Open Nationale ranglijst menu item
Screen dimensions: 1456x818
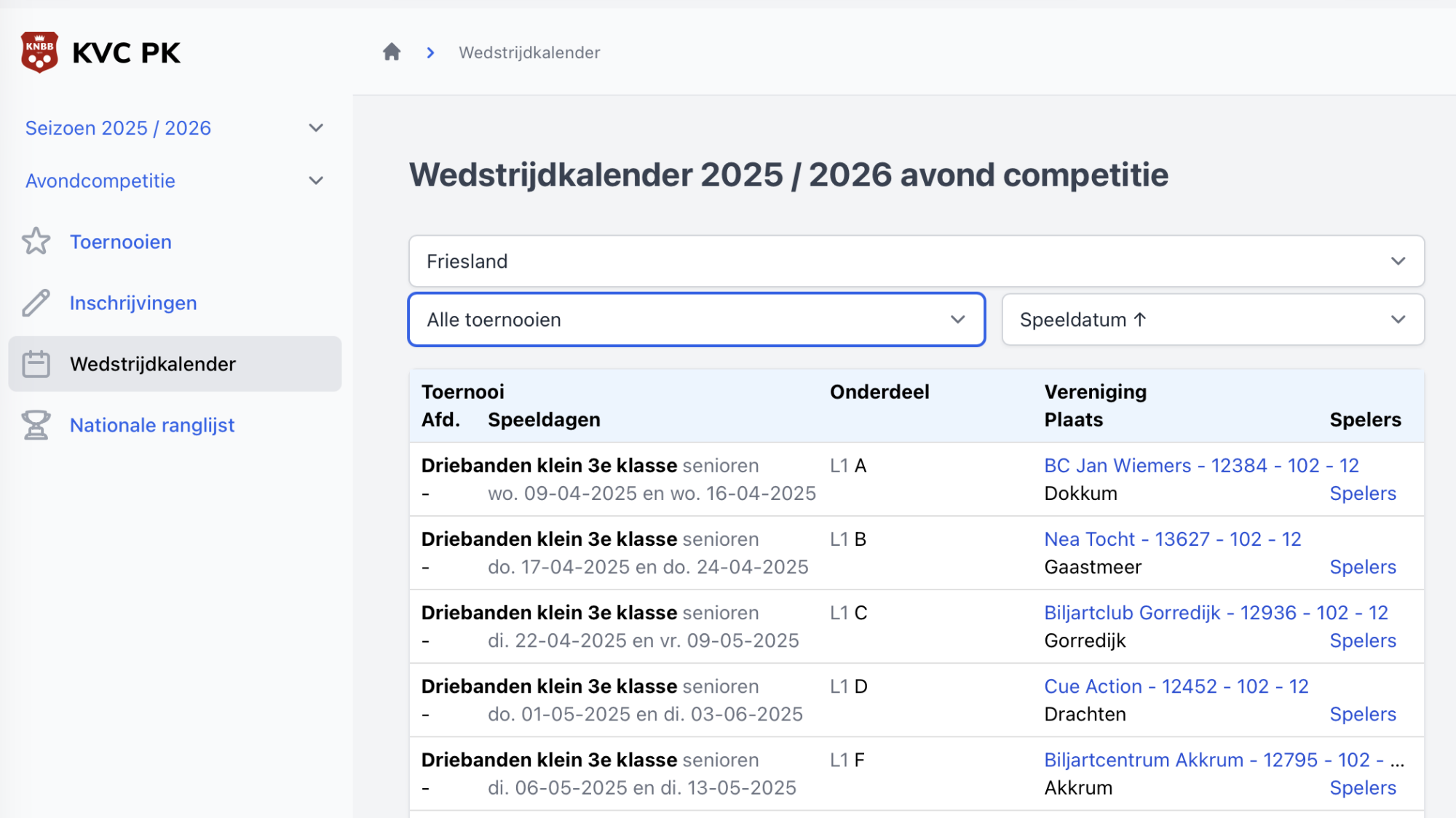point(152,425)
